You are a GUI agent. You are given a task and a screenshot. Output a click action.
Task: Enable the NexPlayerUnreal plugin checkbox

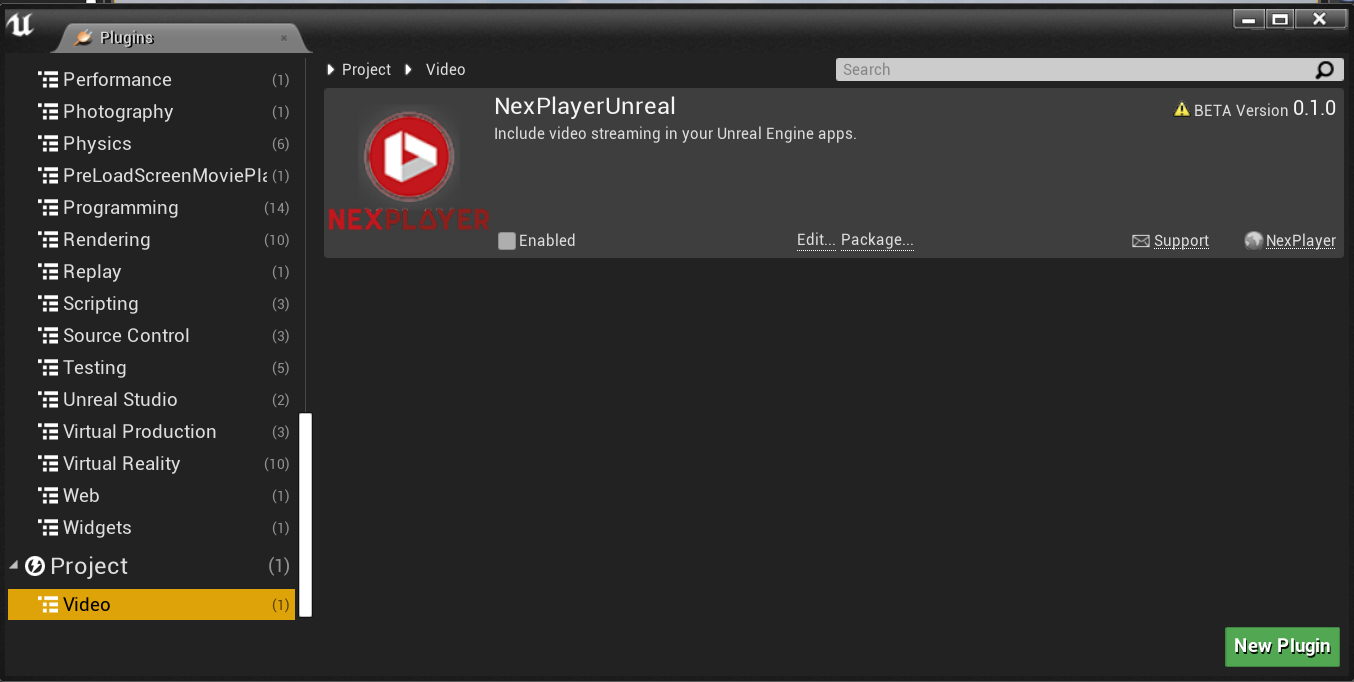point(507,241)
